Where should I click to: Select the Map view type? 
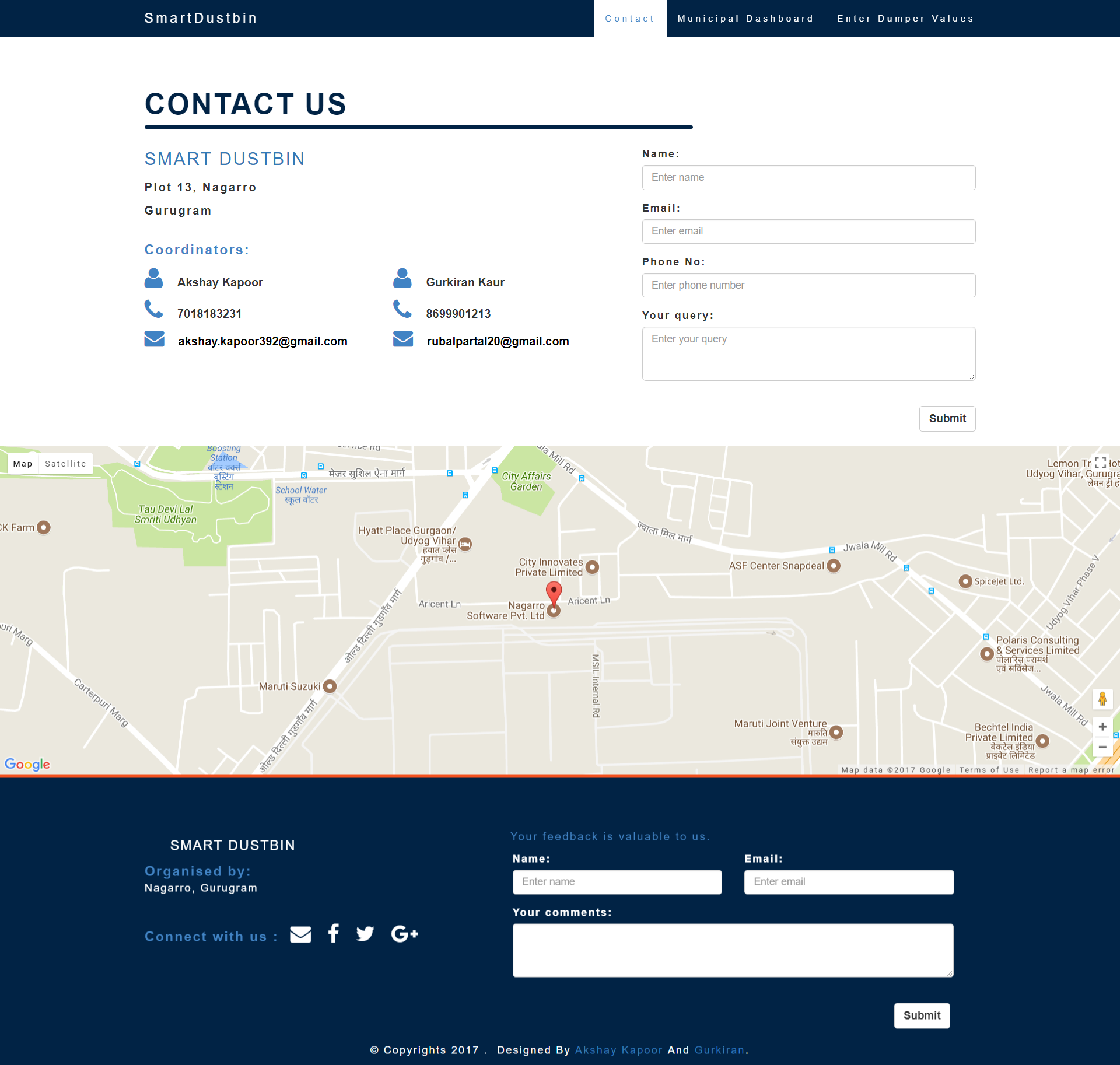[23, 464]
